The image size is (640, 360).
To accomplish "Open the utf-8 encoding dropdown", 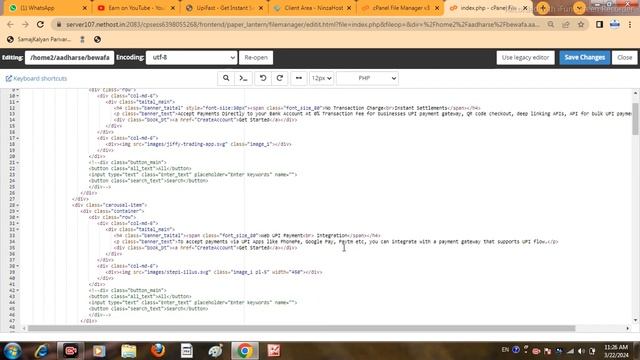I will click(x=191, y=58).
